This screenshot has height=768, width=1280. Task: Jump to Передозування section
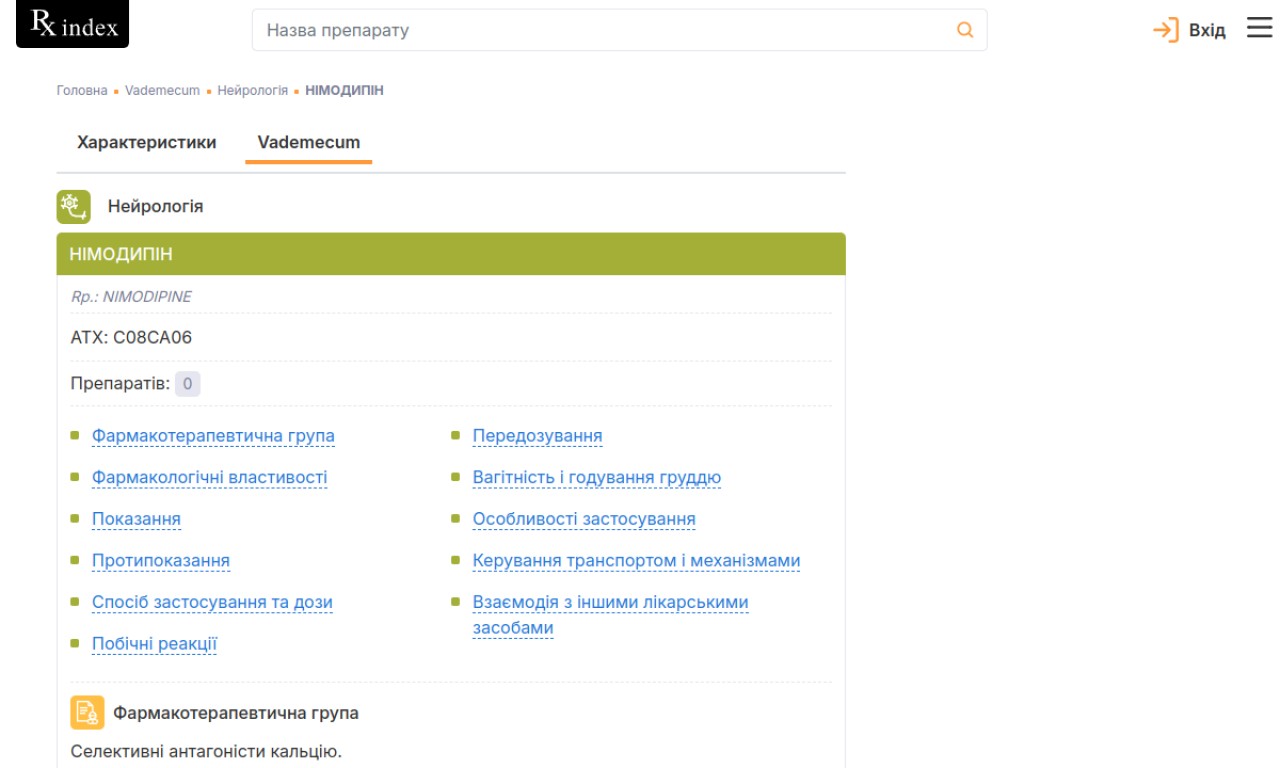point(537,436)
